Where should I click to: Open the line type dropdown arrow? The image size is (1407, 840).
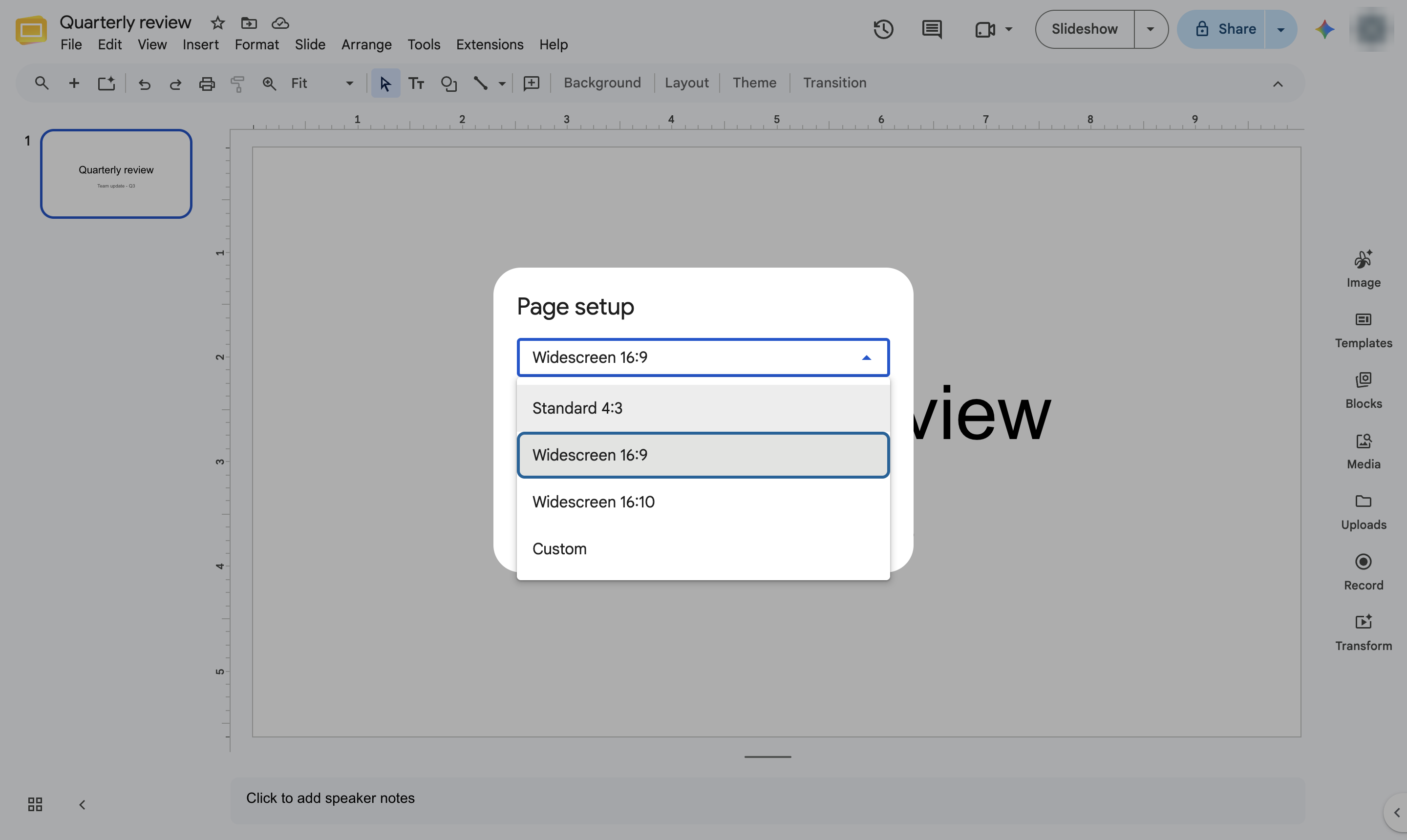[502, 84]
